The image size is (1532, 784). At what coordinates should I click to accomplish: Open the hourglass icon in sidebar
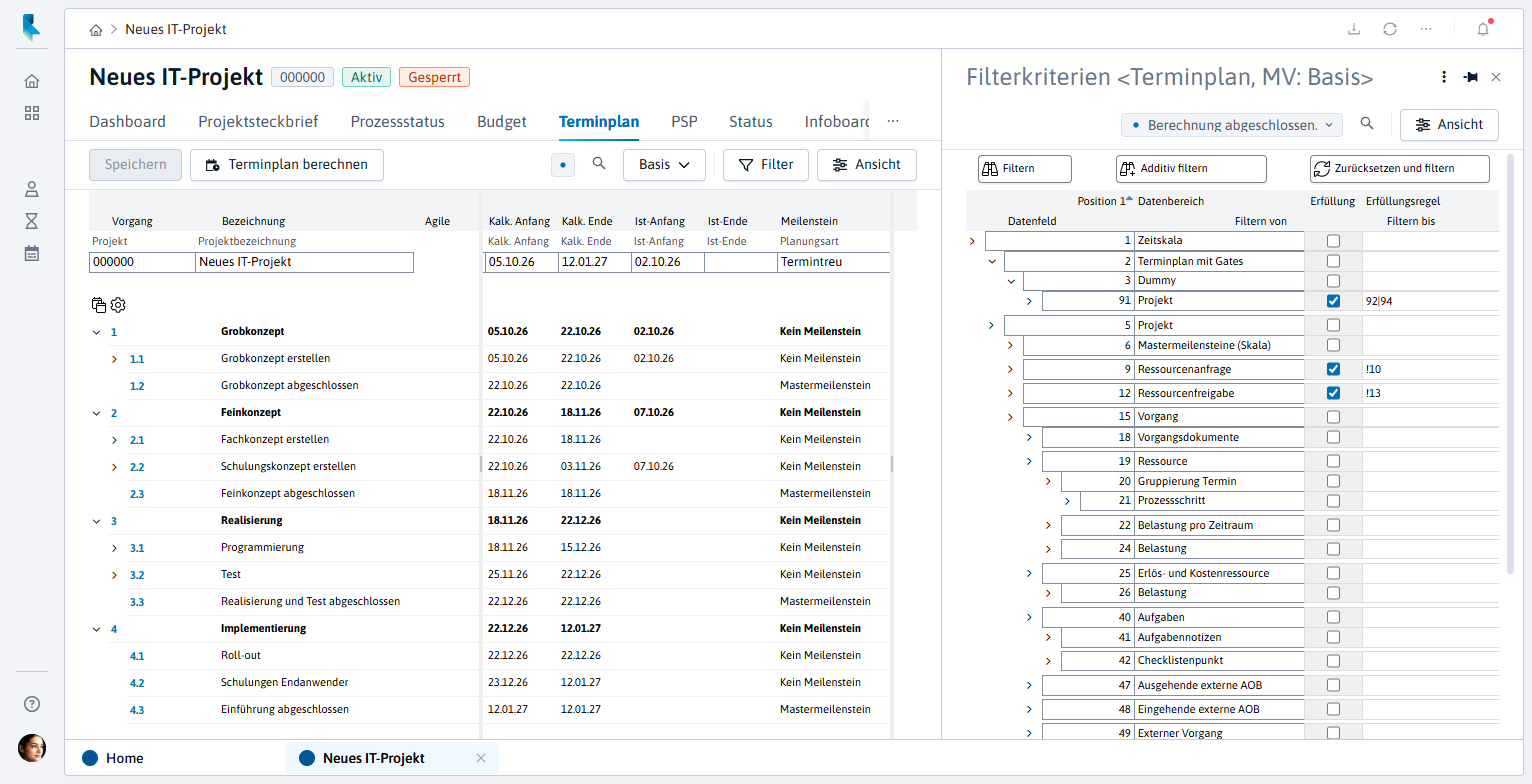pyautogui.click(x=32, y=220)
